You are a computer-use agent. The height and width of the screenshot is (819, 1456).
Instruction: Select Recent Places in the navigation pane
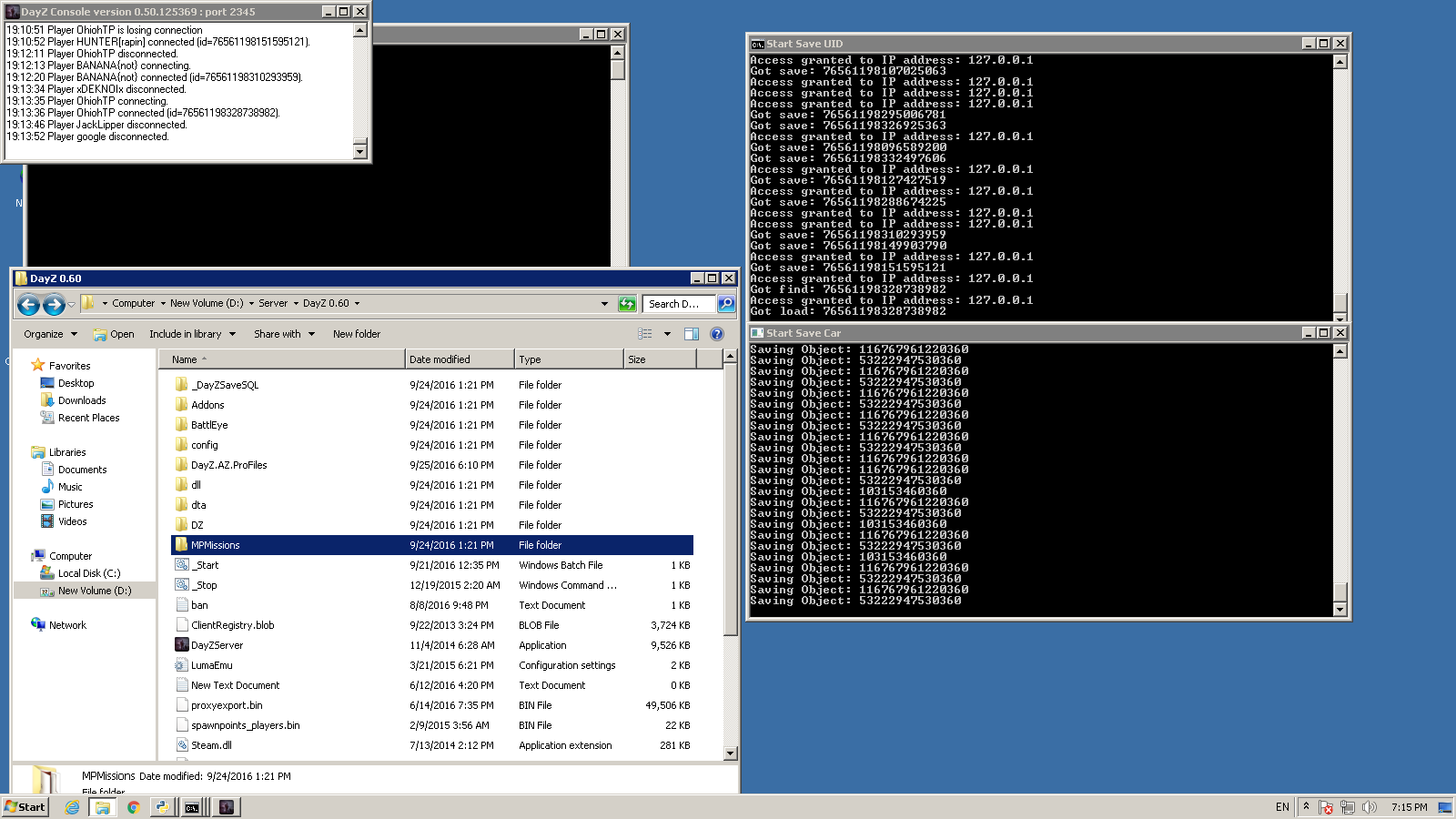pyautogui.click(x=88, y=418)
